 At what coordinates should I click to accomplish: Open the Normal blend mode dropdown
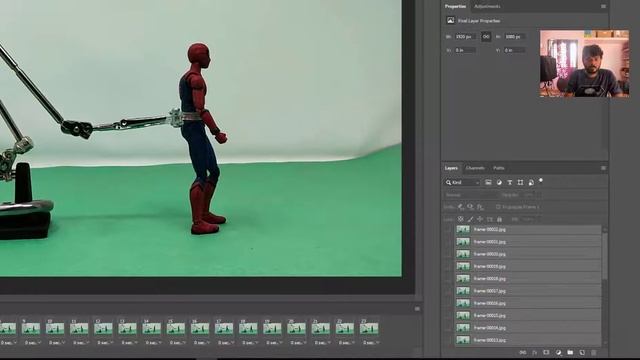[471, 195]
